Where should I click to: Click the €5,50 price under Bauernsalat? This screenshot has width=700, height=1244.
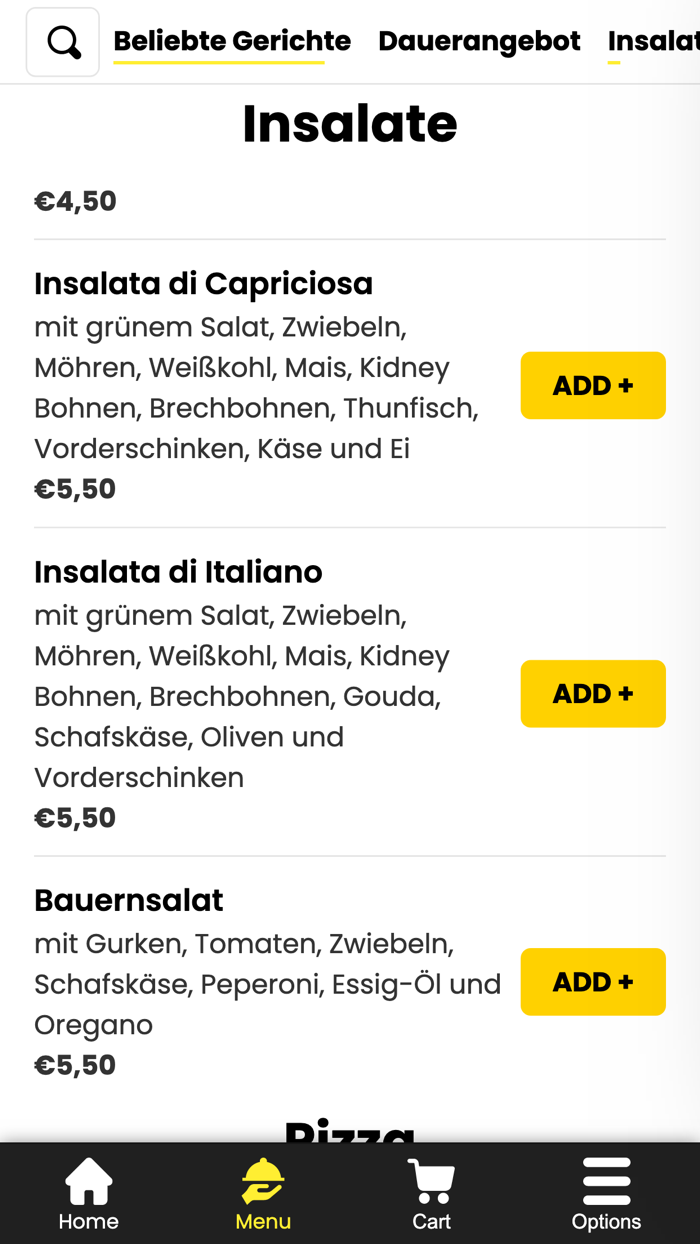pyautogui.click(x=74, y=1064)
